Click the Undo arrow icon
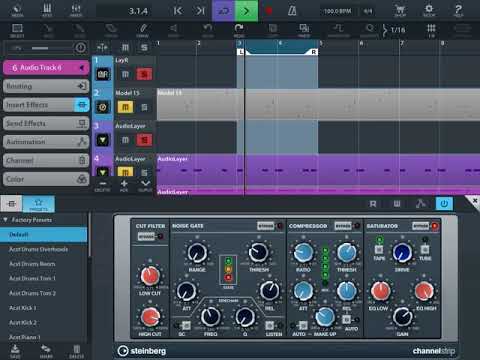This screenshot has width=480, height=360. pyautogui.click(x=208, y=30)
